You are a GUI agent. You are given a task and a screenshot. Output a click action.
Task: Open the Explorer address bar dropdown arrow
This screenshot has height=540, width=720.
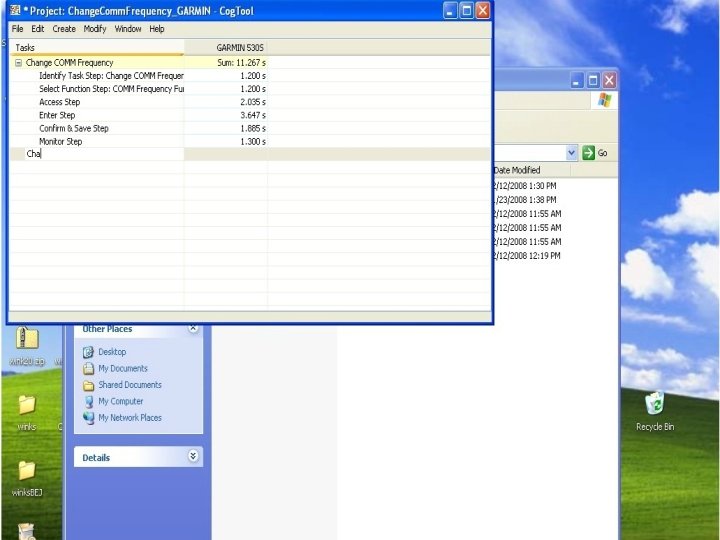tap(571, 152)
